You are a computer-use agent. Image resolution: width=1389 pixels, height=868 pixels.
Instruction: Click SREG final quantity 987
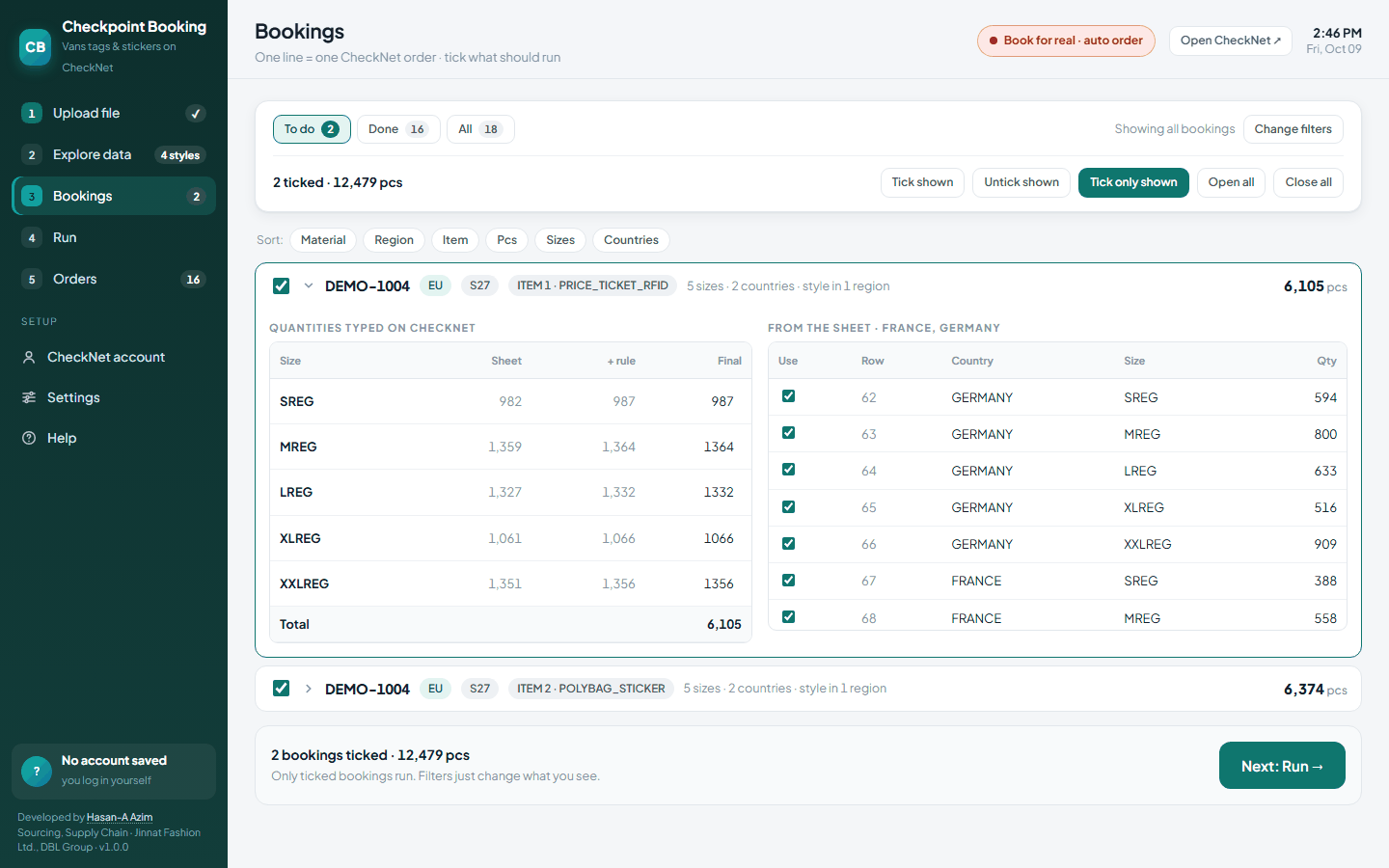click(x=722, y=401)
